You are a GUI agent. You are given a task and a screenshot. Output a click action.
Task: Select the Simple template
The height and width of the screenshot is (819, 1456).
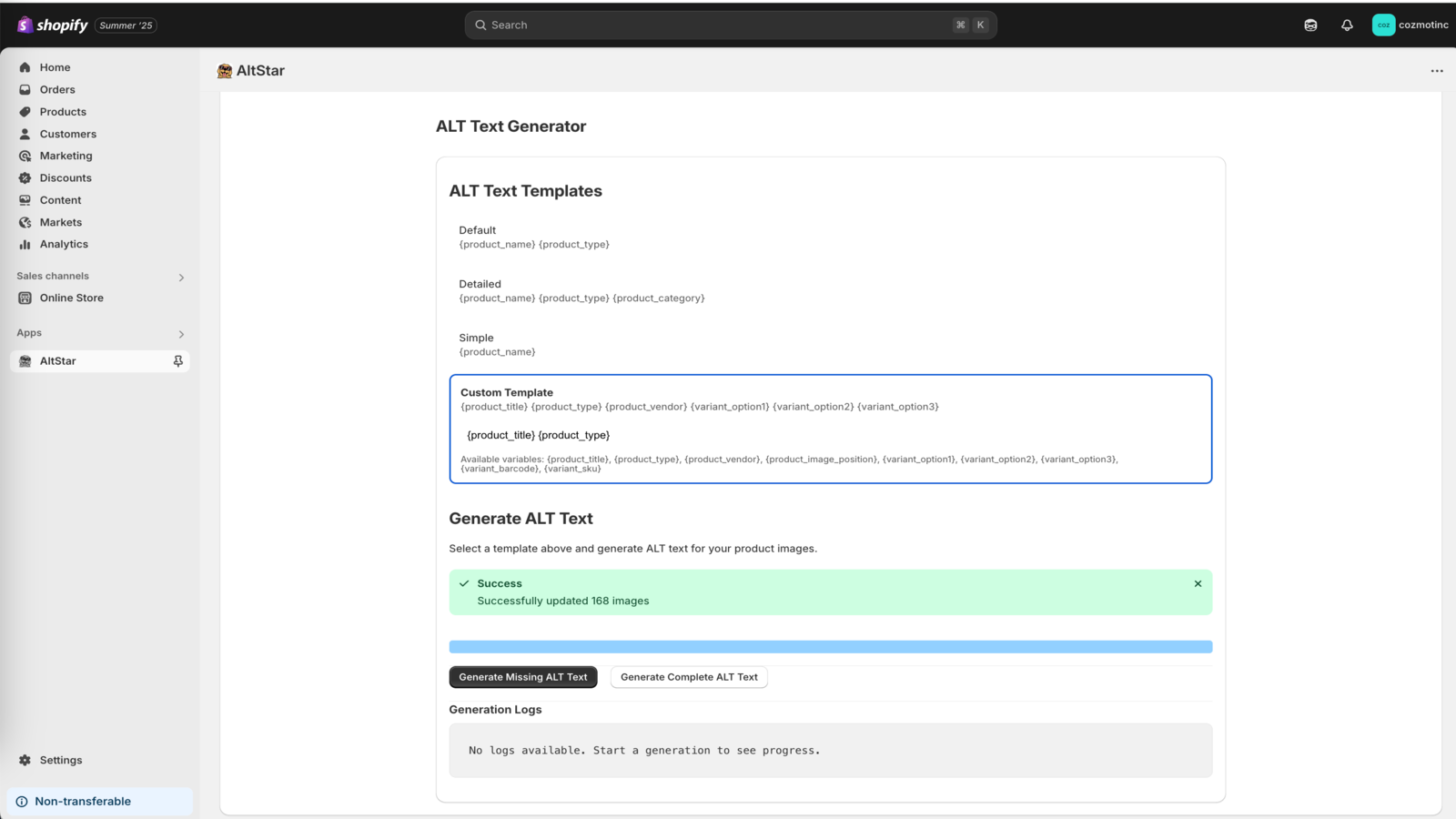tap(830, 344)
